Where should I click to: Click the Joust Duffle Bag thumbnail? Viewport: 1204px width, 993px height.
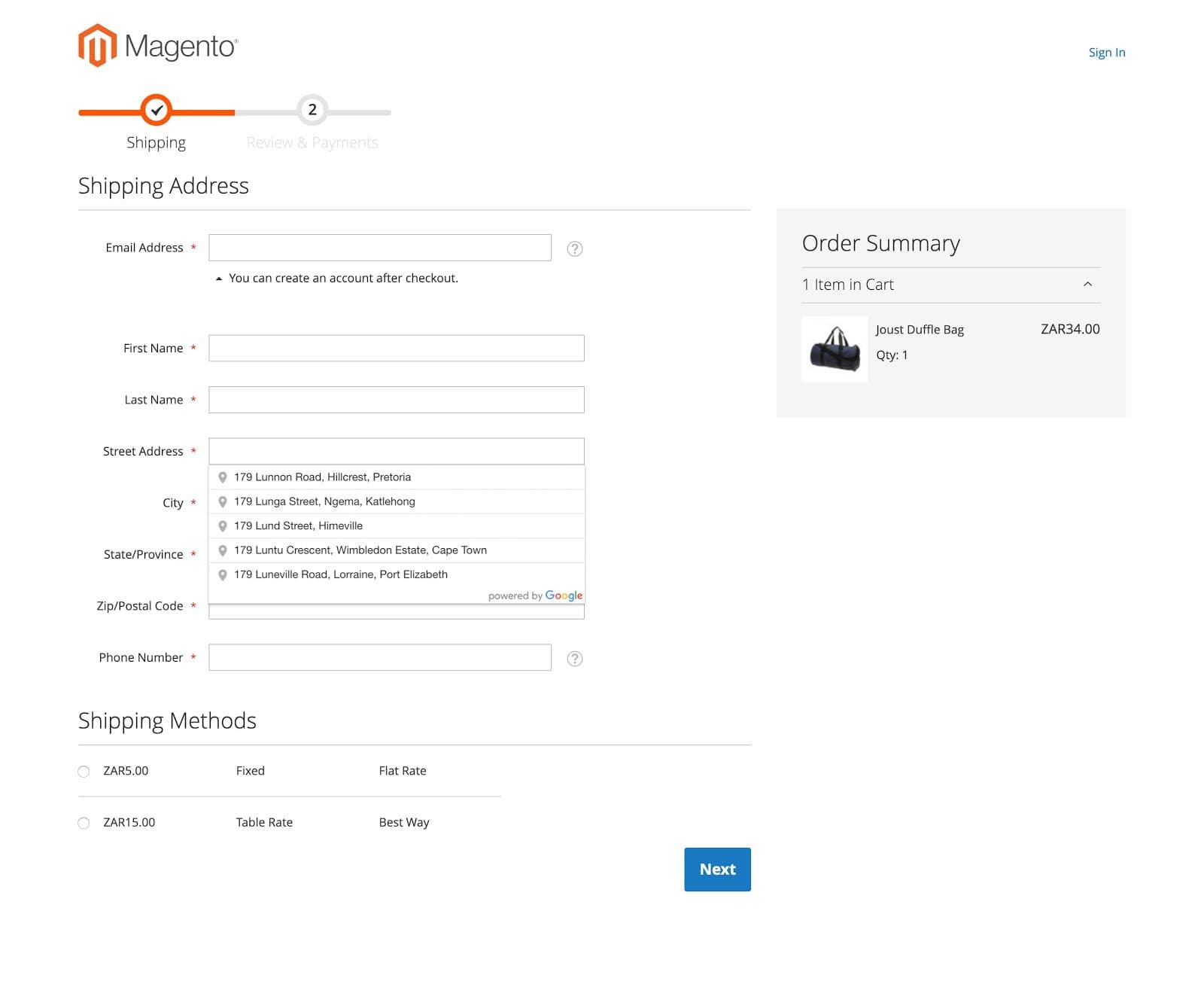834,348
